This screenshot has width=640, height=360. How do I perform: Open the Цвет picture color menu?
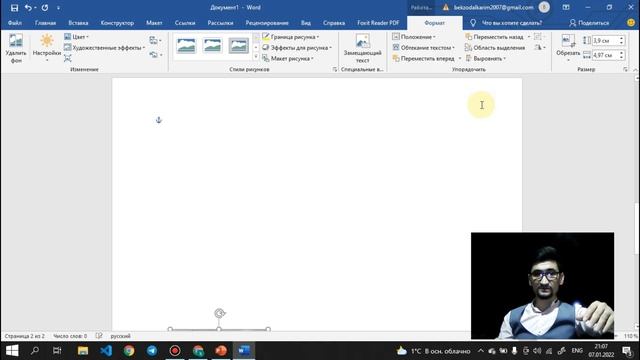coord(76,37)
